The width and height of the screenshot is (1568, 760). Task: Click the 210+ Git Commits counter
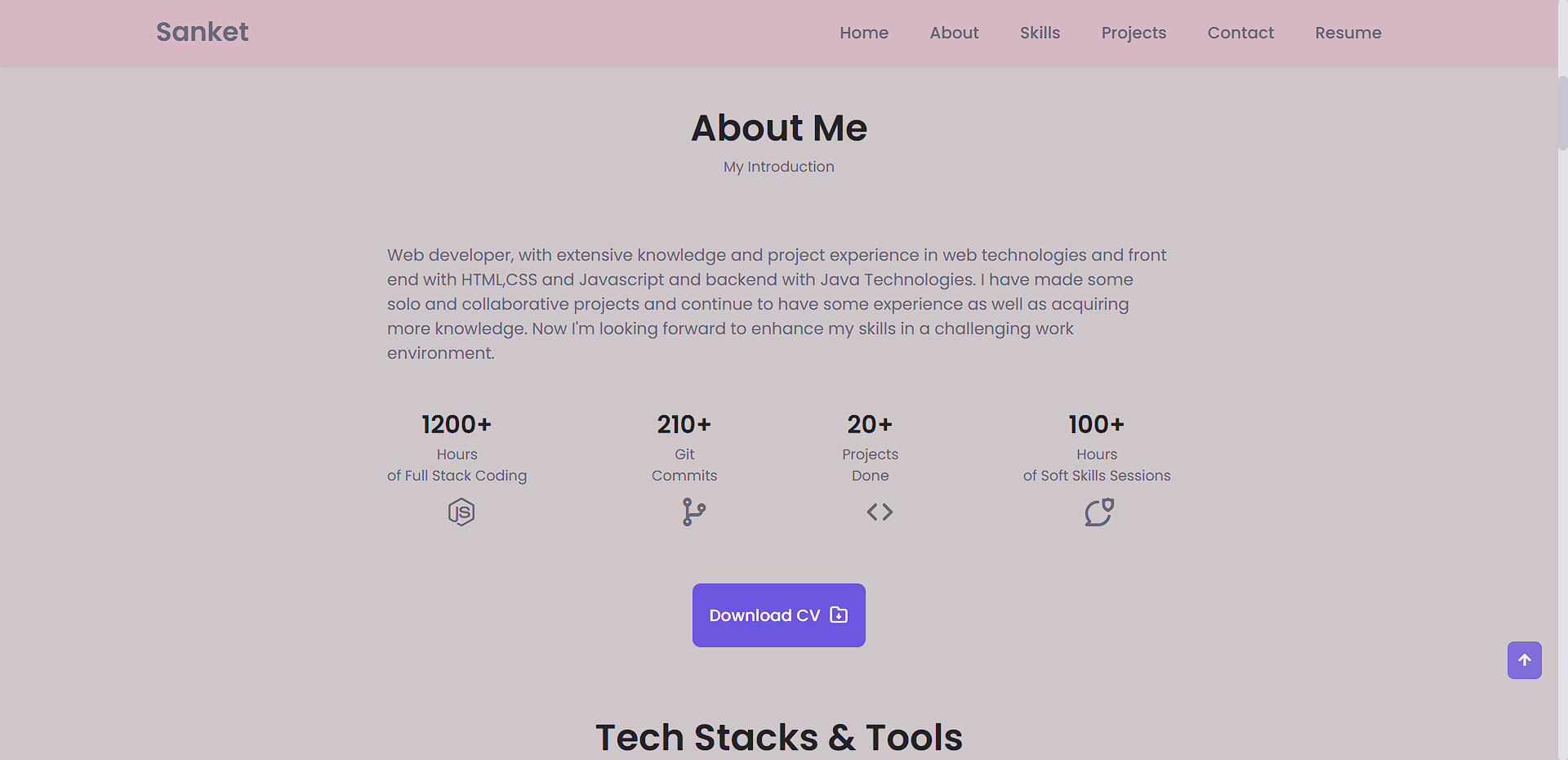click(684, 424)
